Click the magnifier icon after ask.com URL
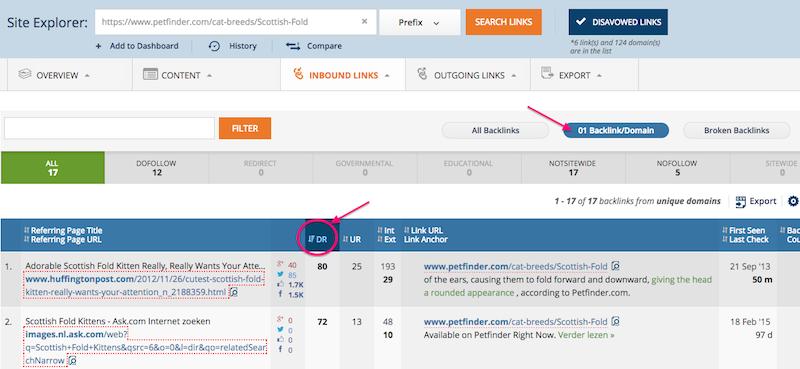This screenshot has width=800, height=369. (x=72, y=361)
